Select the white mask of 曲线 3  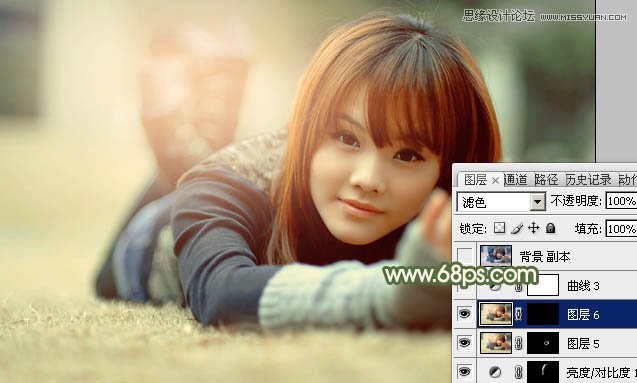tap(543, 285)
